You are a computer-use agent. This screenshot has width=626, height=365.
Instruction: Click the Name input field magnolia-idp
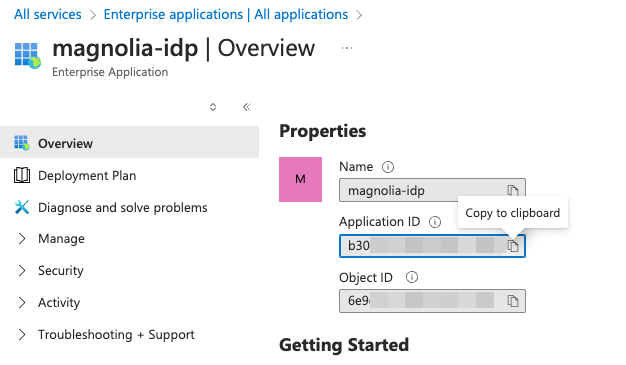click(432, 190)
